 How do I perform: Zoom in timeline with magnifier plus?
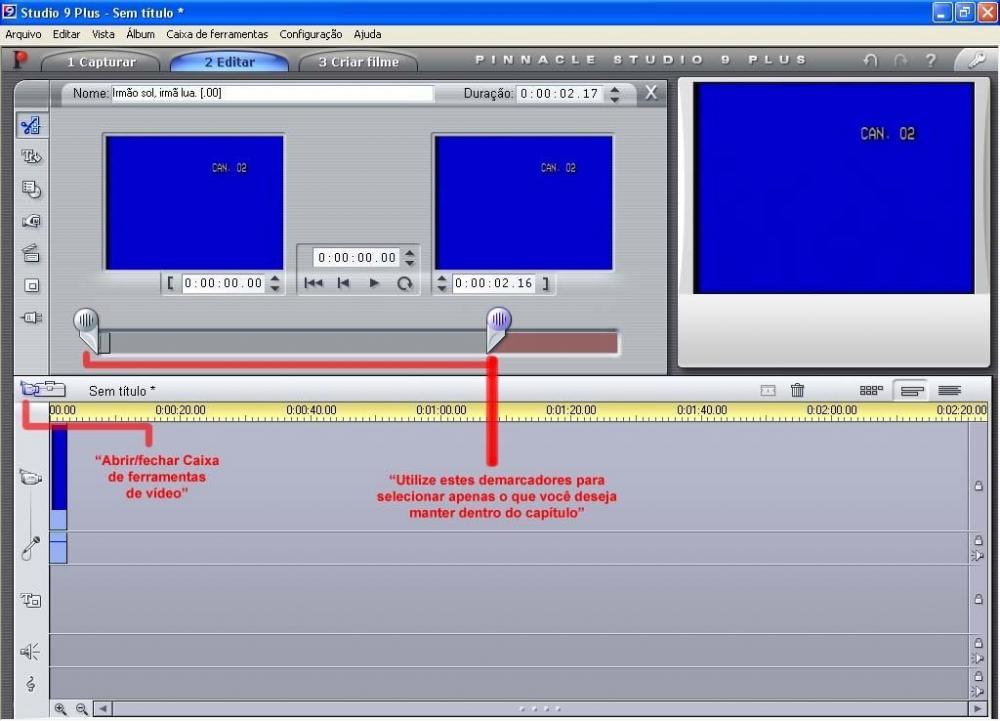point(61,708)
